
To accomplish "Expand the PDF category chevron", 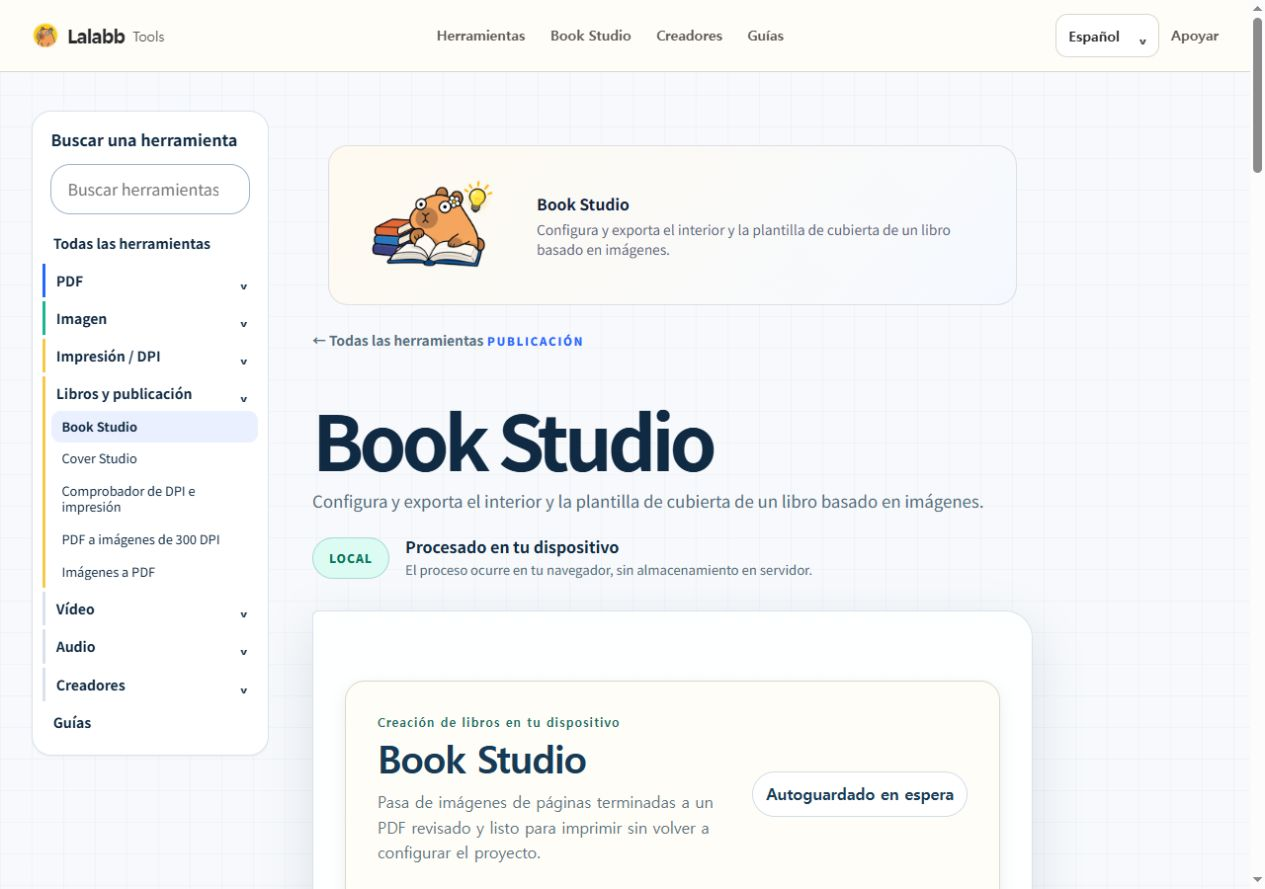I will click(x=243, y=286).
